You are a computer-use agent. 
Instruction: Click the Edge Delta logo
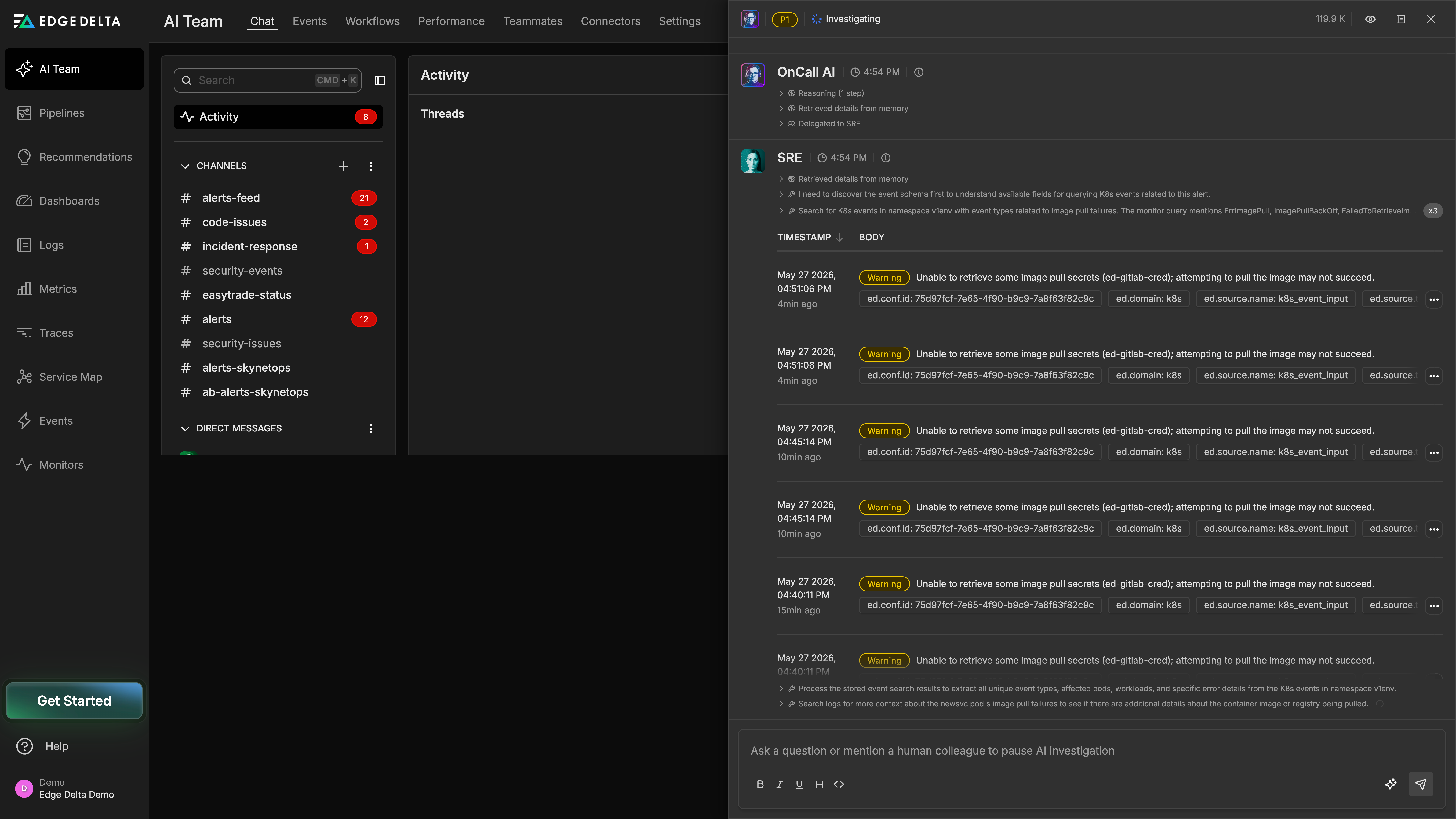pyautogui.click(x=67, y=21)
